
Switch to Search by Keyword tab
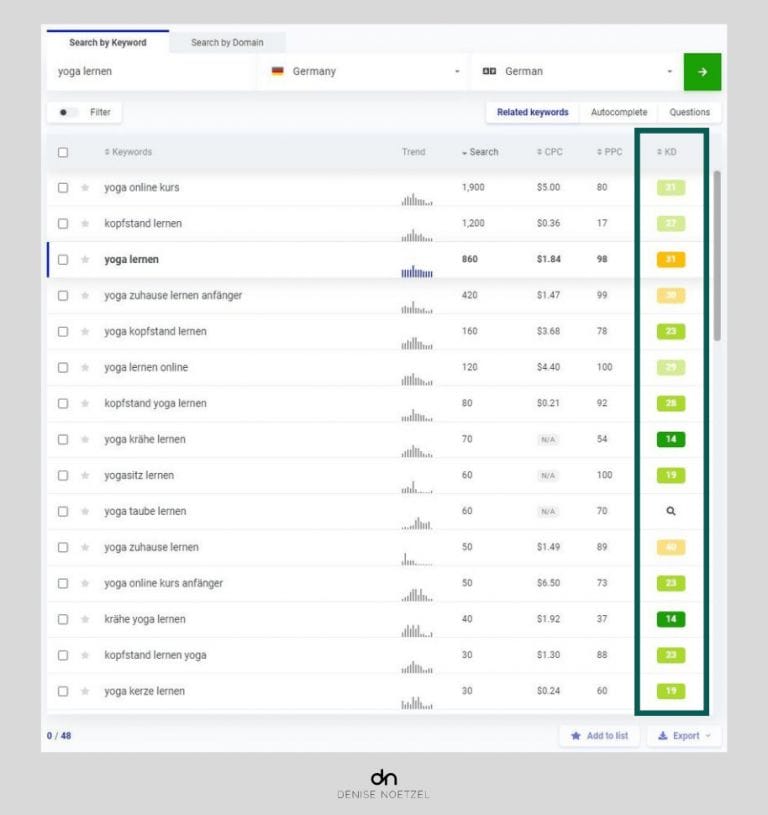[108, 42]
